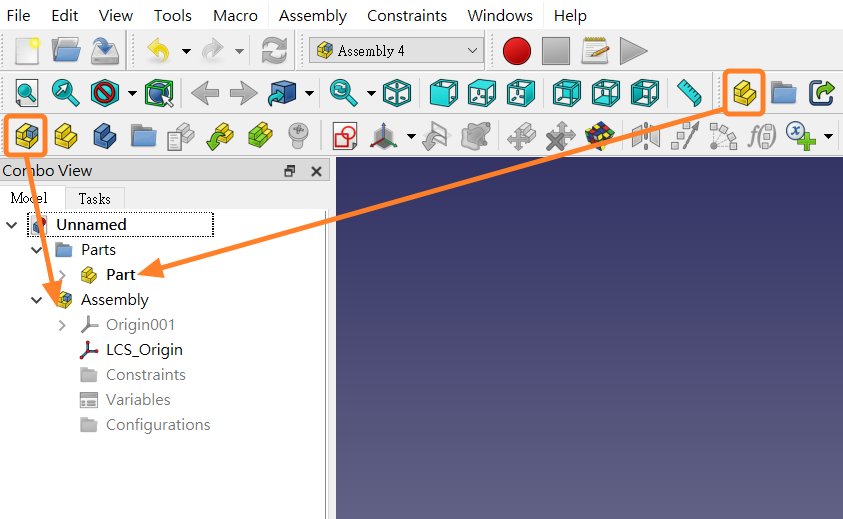Open the macro editor notepad icon
The width and height of the screenshot is (843, 519).
coord(595,51)
